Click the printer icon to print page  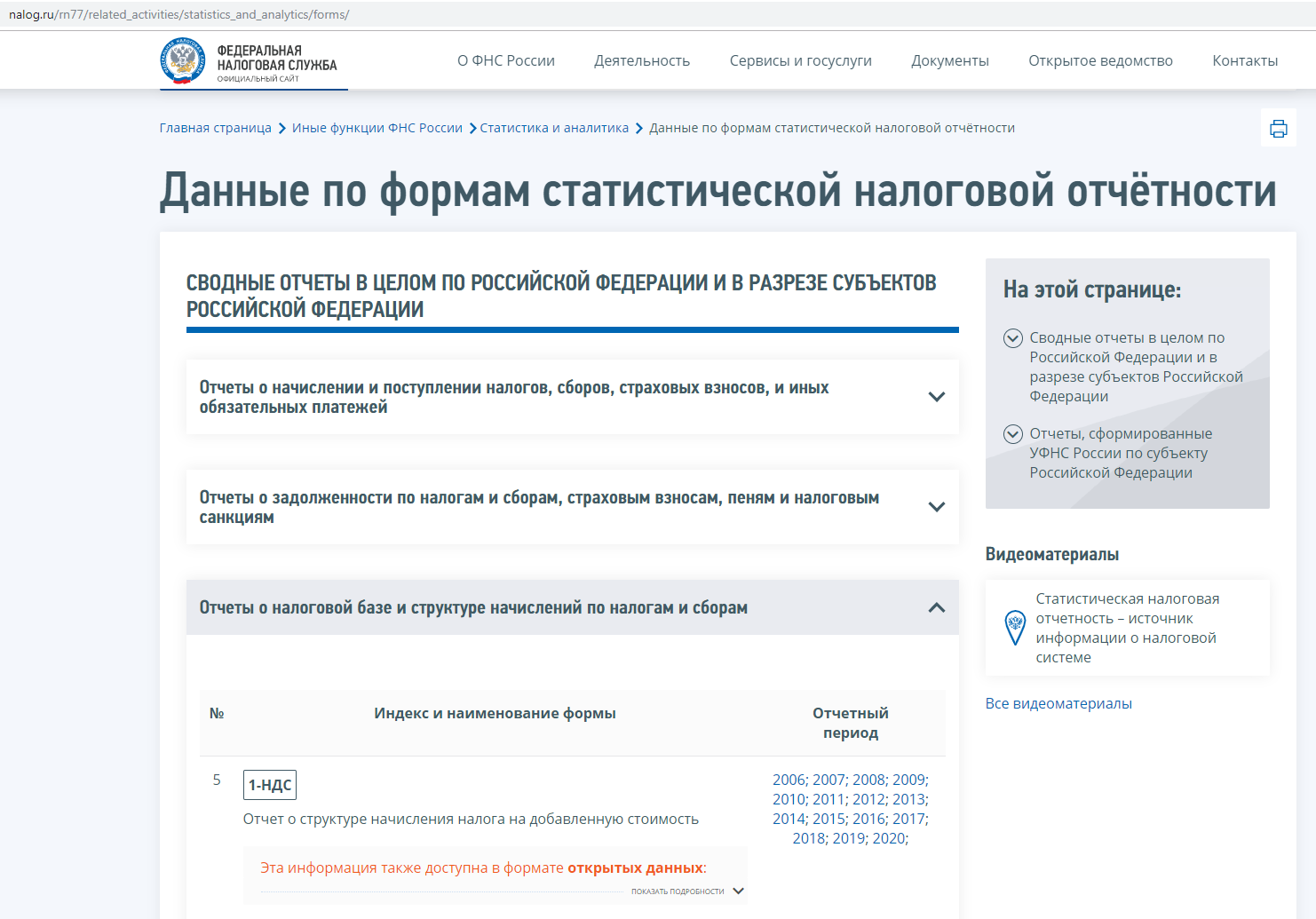(x=1278, y=129)
